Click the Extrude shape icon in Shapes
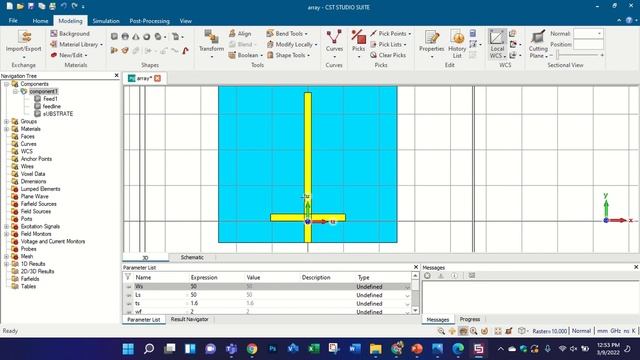This screenshot has width=640, height=360. click(x=114, y=51)
